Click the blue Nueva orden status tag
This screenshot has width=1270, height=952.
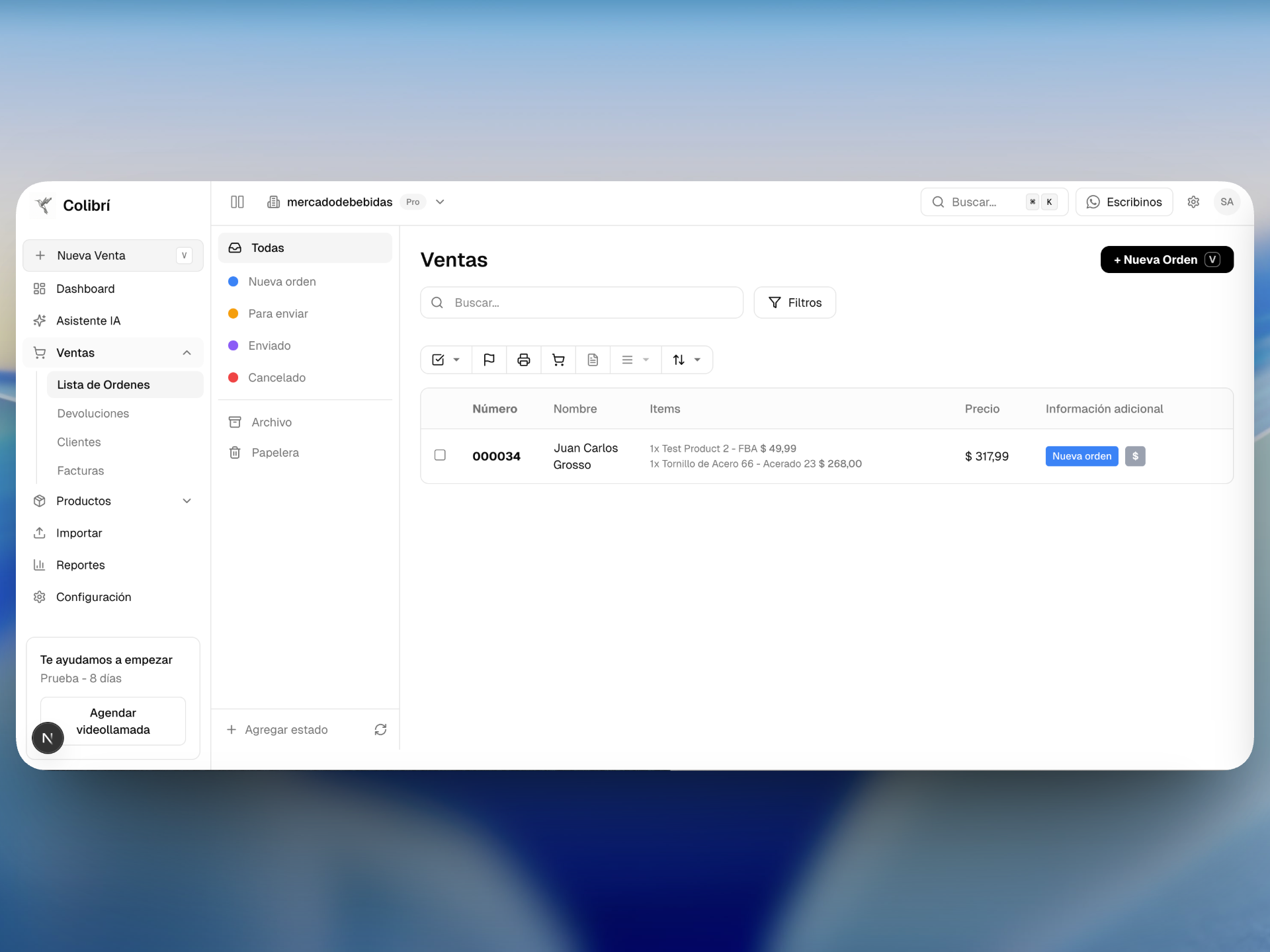pyautogui.click(x=1081, y=456)
